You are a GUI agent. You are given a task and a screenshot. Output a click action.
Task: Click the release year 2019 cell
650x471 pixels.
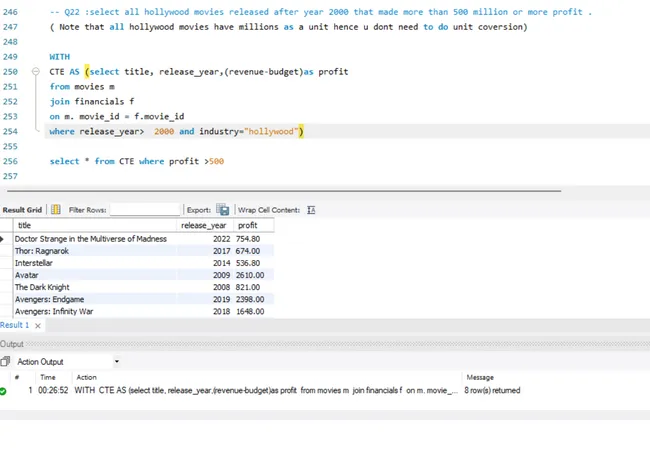coord(221,299)
